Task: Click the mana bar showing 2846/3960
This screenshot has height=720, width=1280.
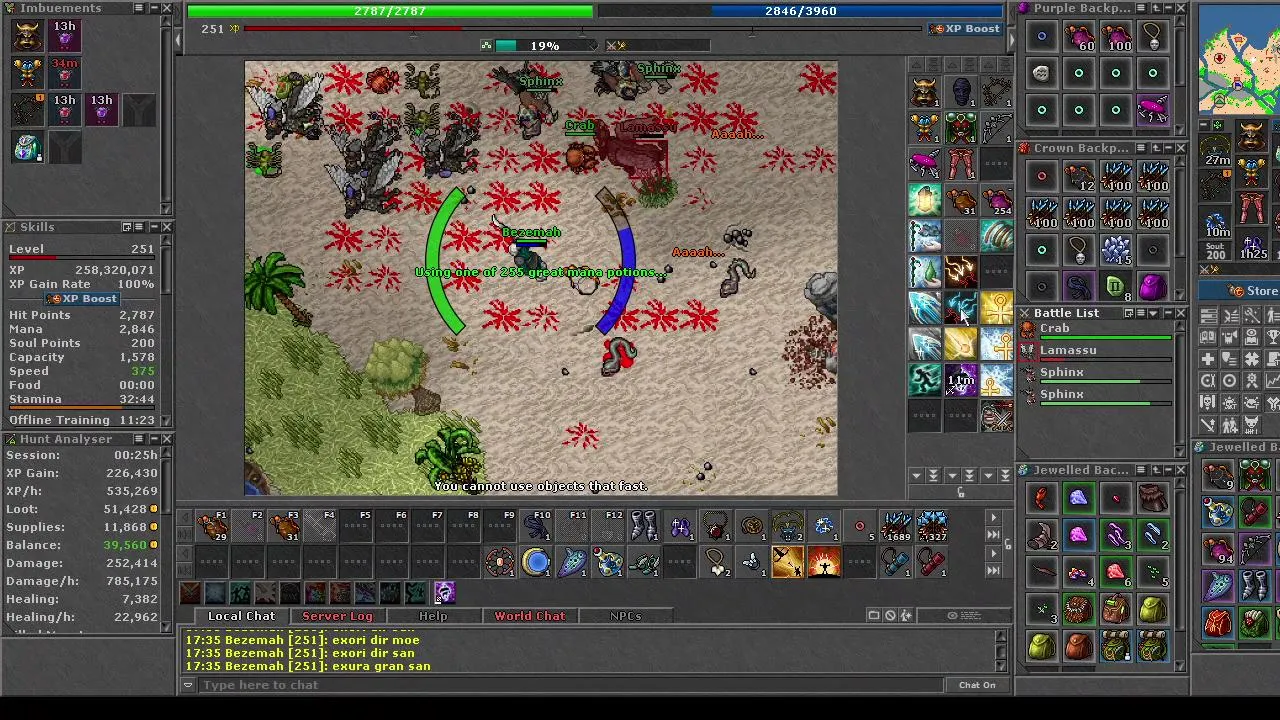Action: (802, 11)
